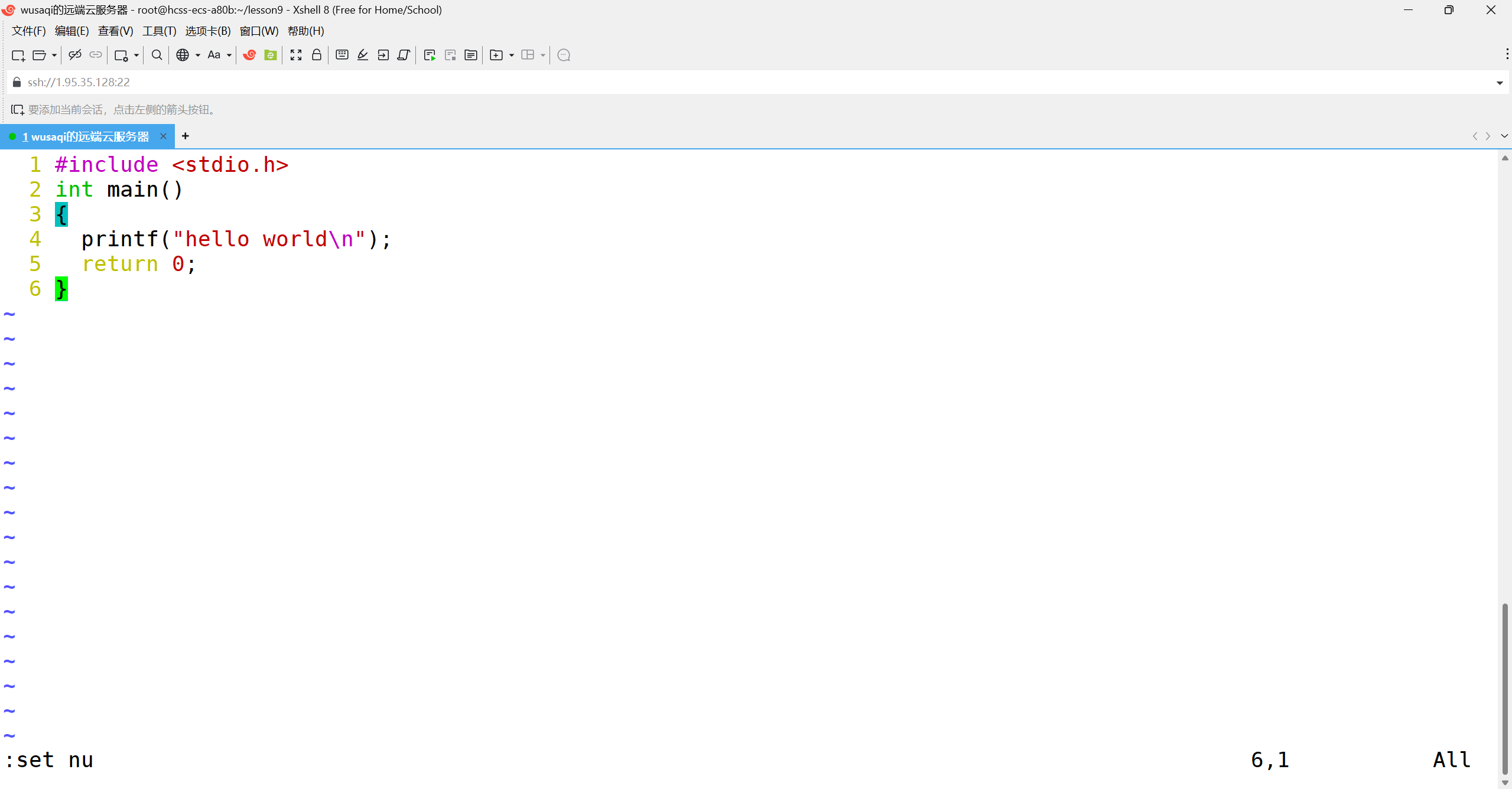
Task: Click the start script recording icon
Action: [430, 55]
